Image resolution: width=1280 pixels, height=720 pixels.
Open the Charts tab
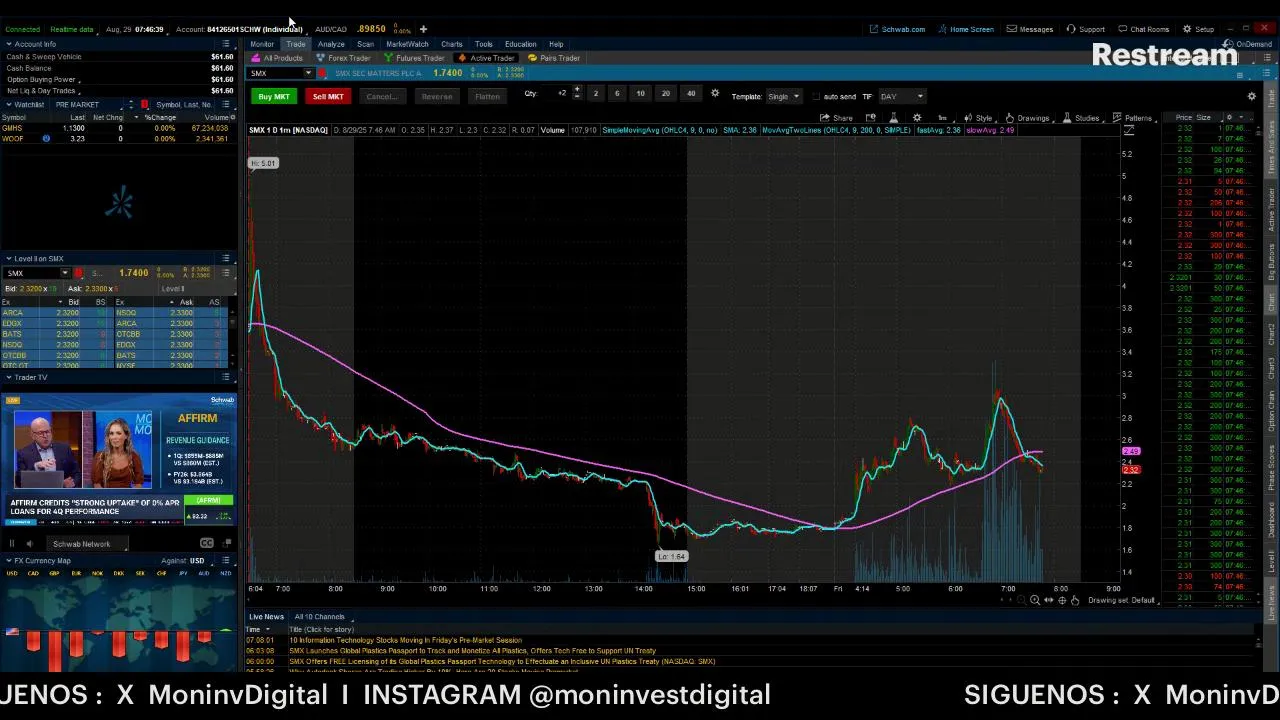point(452,44)
